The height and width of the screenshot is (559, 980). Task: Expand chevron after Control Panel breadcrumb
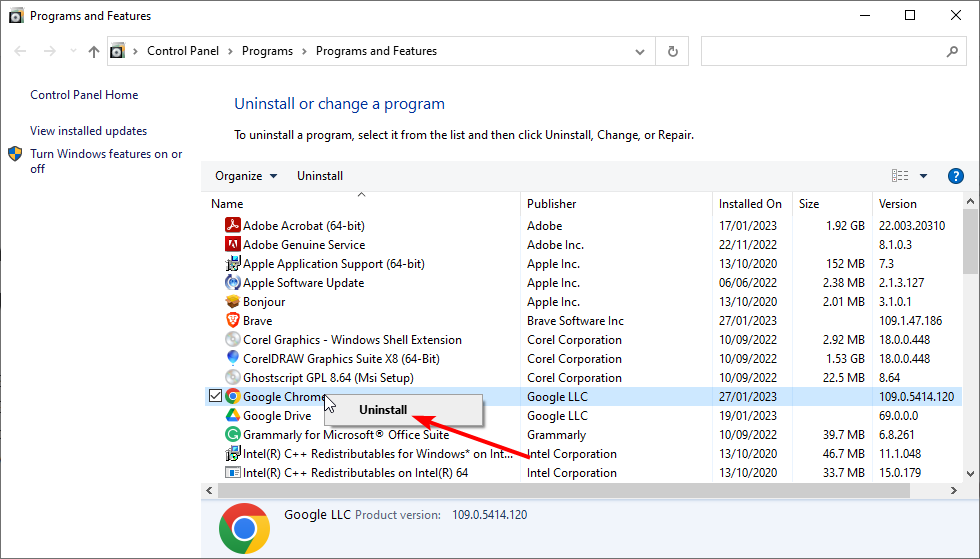tap(231, 51)
